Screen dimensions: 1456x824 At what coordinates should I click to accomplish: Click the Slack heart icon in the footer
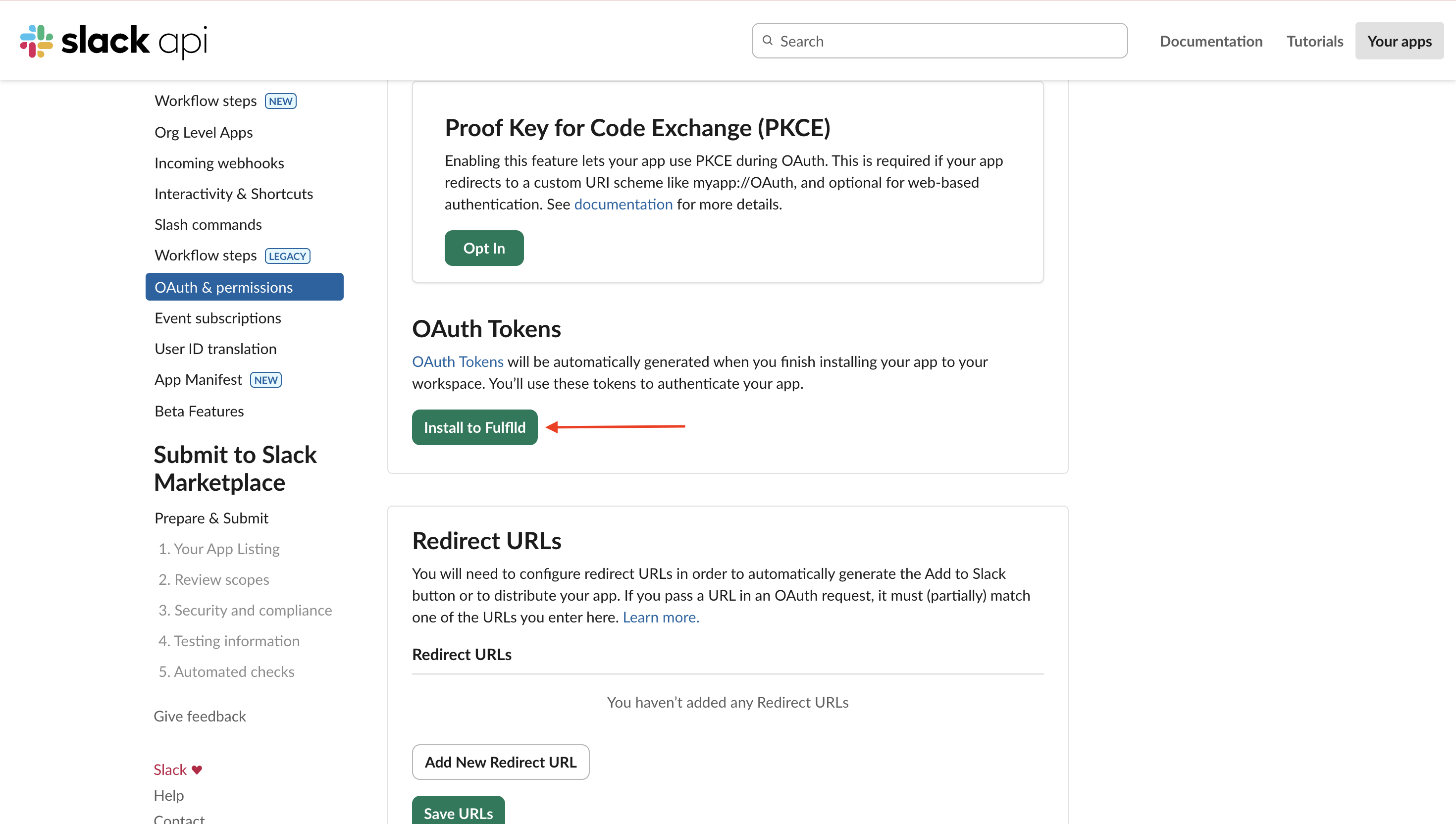[197, 770]
